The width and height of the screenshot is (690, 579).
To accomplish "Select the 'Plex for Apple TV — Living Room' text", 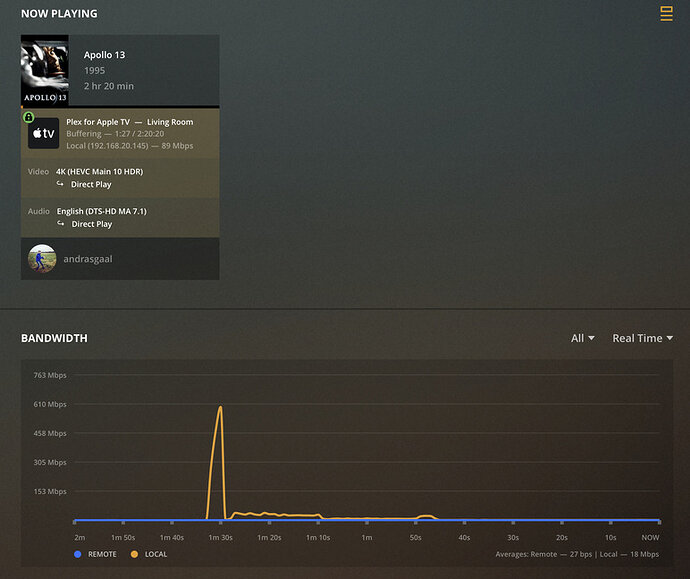I will pos(129,122).
